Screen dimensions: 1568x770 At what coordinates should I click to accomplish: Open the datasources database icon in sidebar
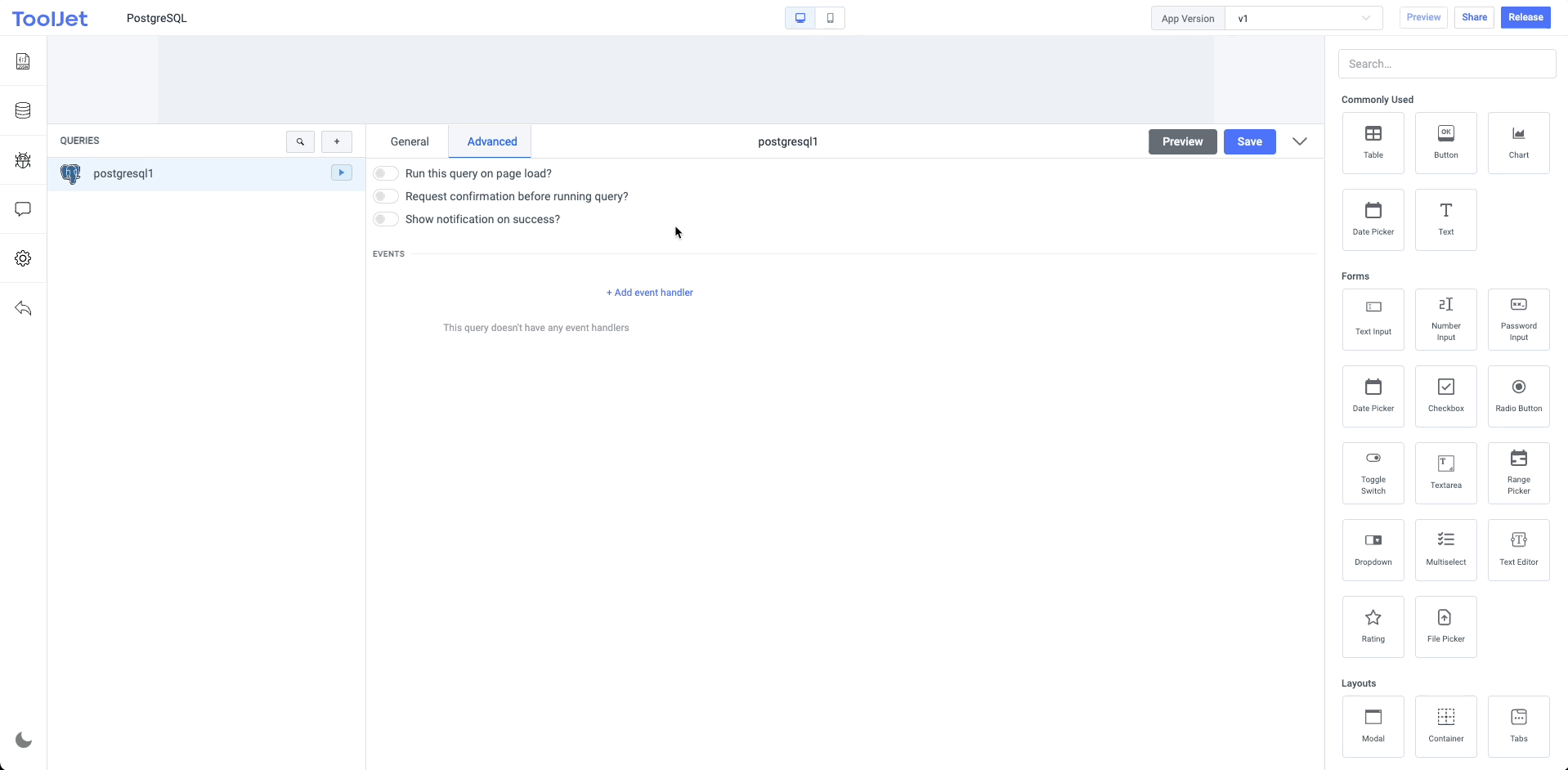pos(23,110)
